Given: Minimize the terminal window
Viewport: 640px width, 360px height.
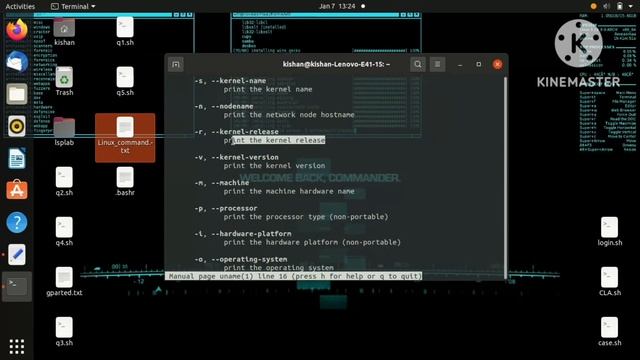Looking at the screenshot, I should coord(460,64).
